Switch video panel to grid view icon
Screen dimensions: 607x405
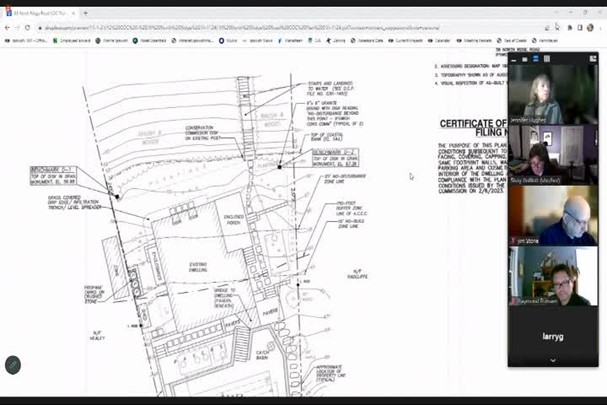(x=547, y=59)
